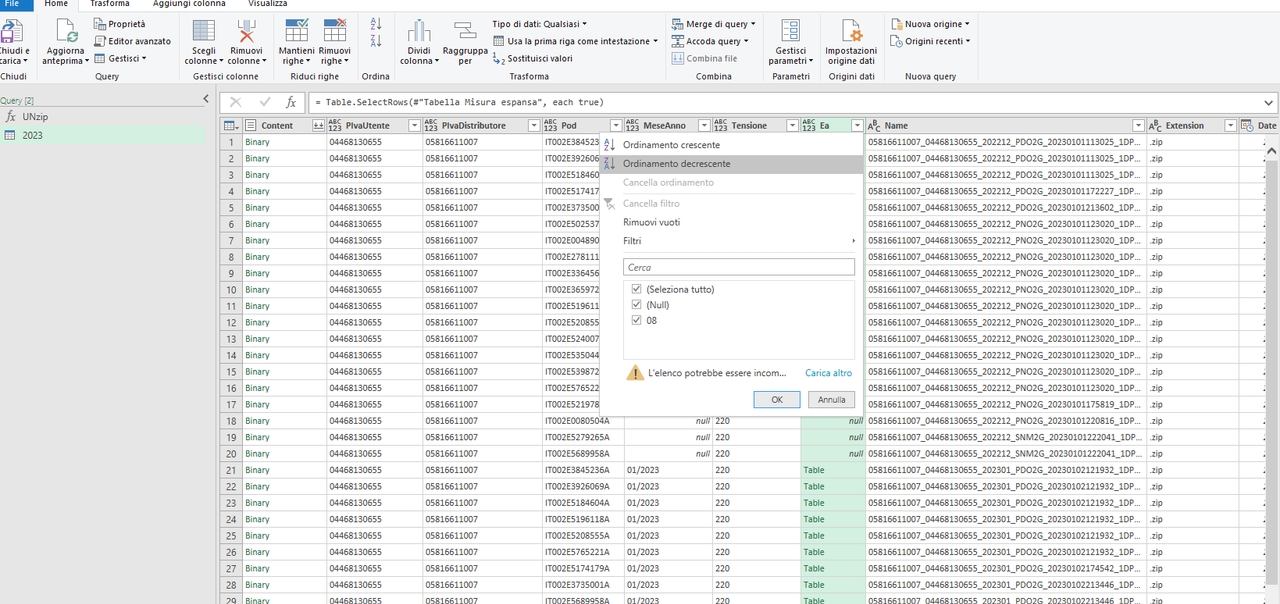Sort descending using ribbon Z-A icon
Viewport: 1280px width, 604px height.
point(376,41)
